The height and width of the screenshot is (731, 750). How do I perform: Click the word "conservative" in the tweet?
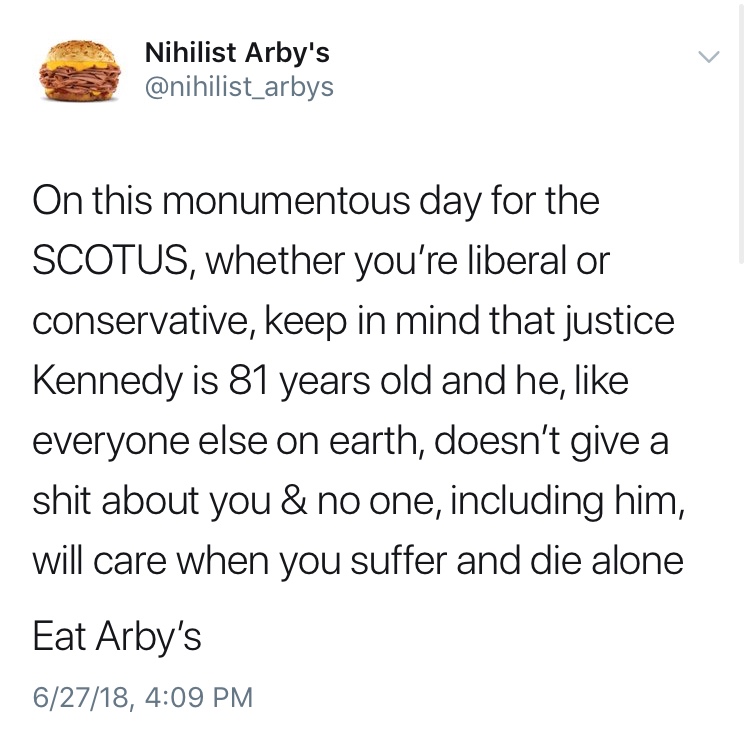click(x=137, y=322)
